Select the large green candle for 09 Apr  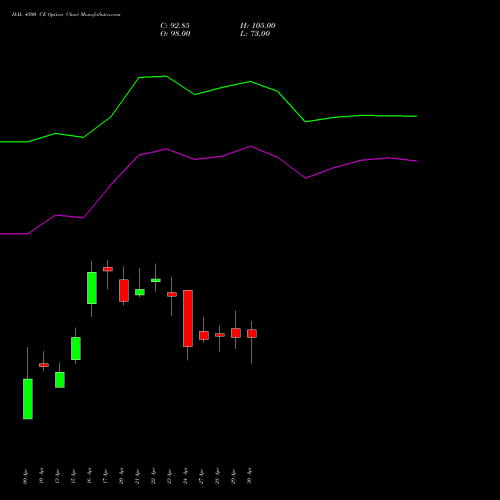pos(28,399)
